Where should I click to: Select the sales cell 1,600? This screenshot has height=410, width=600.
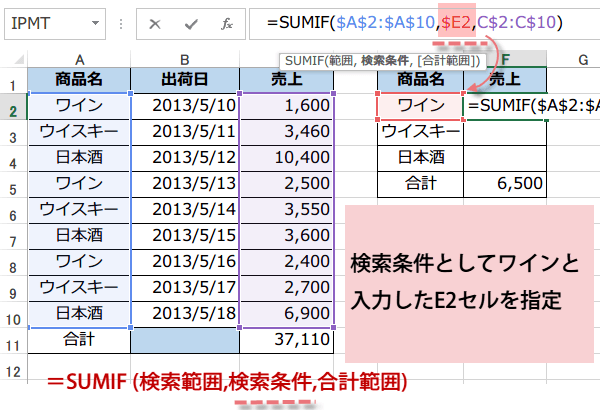(x=287, y=106)
